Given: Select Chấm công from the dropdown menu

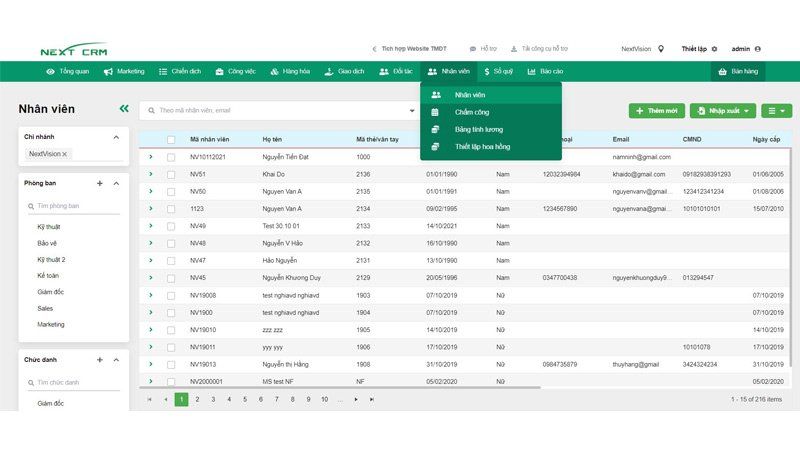Looking at the screenshot, I should pyautogui.click(x=471, y=112).
